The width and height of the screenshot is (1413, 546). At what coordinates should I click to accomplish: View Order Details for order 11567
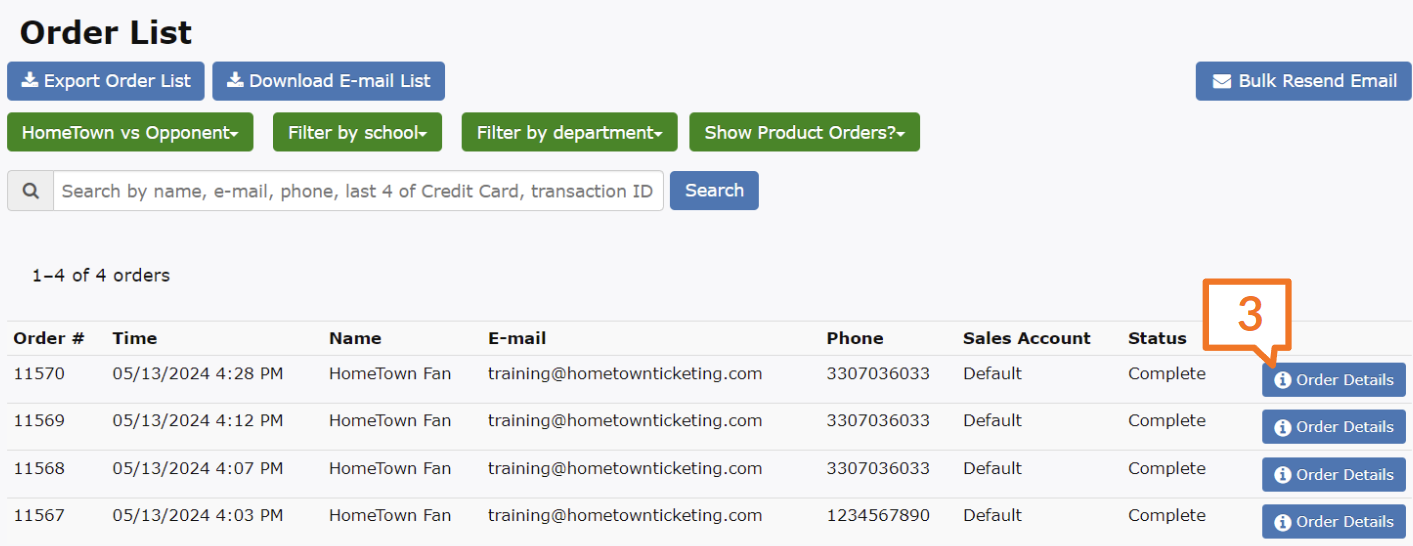1334,522
